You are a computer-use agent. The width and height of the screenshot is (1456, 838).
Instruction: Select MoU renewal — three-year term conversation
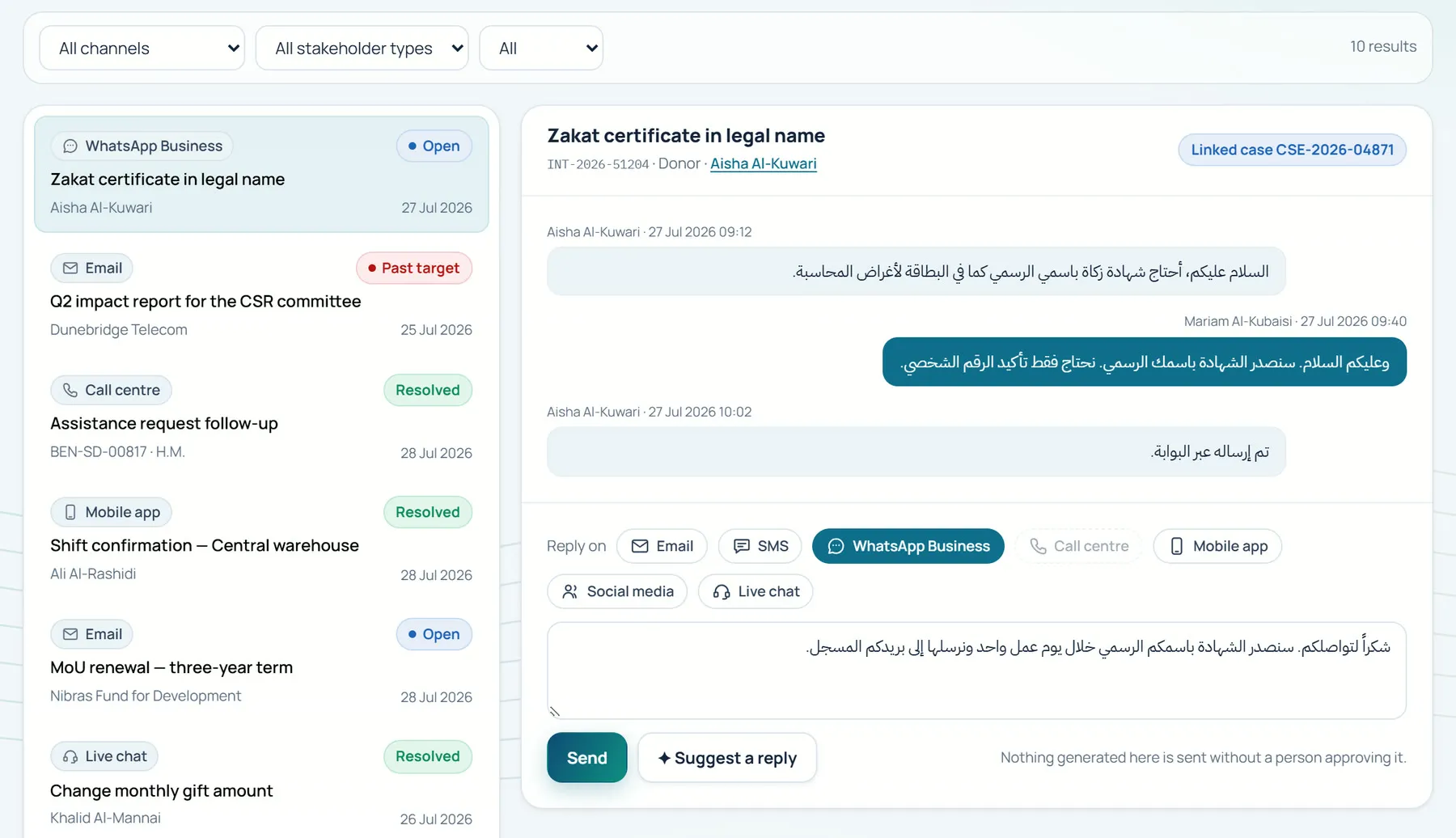[261, 663]
